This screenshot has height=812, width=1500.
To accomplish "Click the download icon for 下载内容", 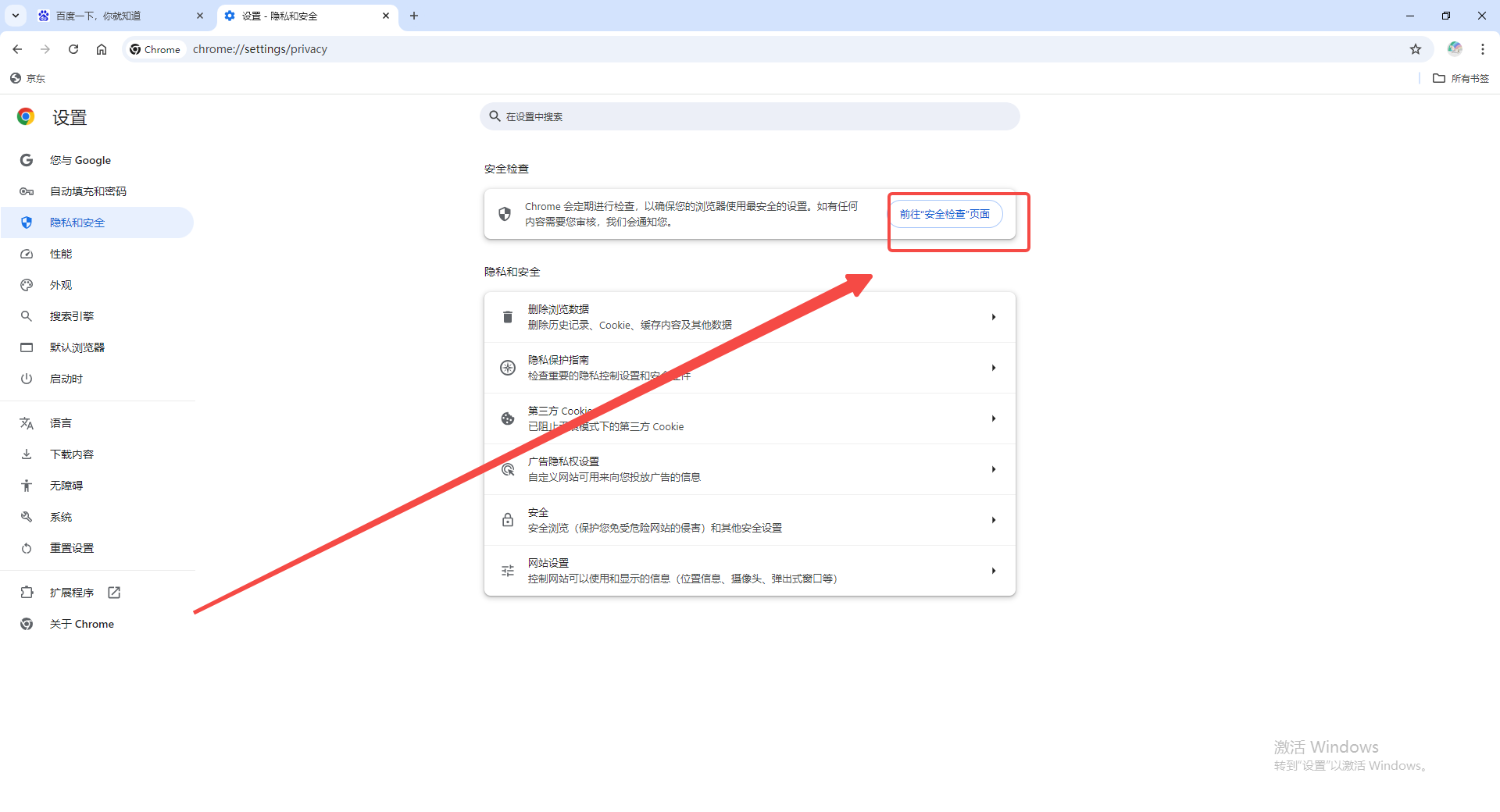I will (27, 454).
